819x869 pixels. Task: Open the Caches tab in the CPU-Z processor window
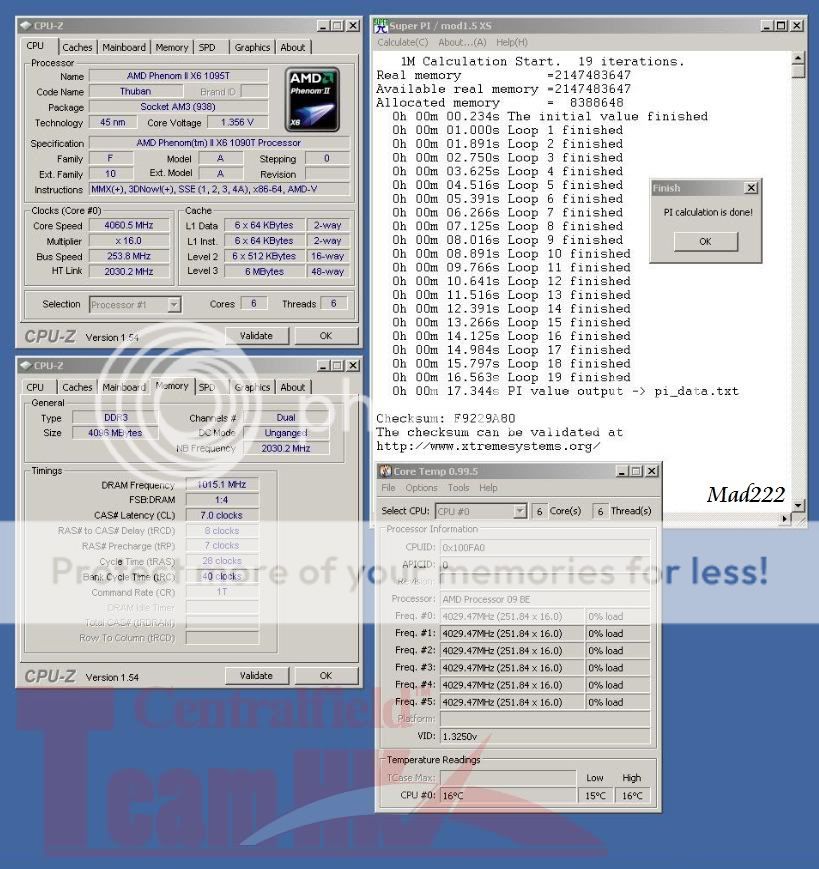click(77, 48)
